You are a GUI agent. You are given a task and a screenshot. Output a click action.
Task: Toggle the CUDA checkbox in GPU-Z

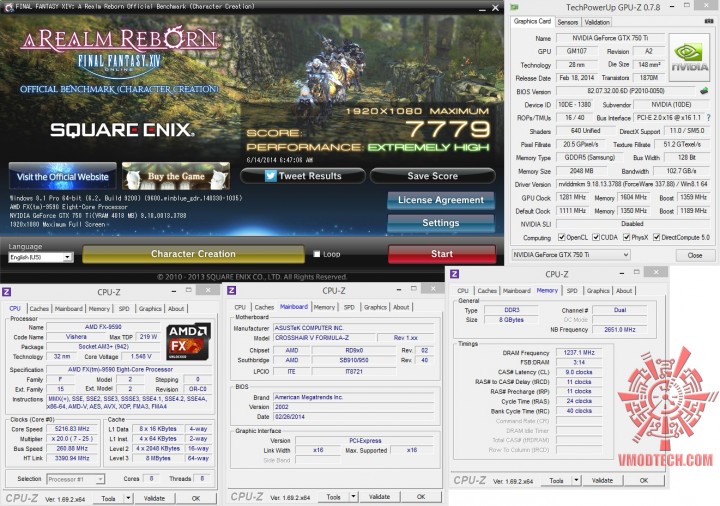(596, 237)
